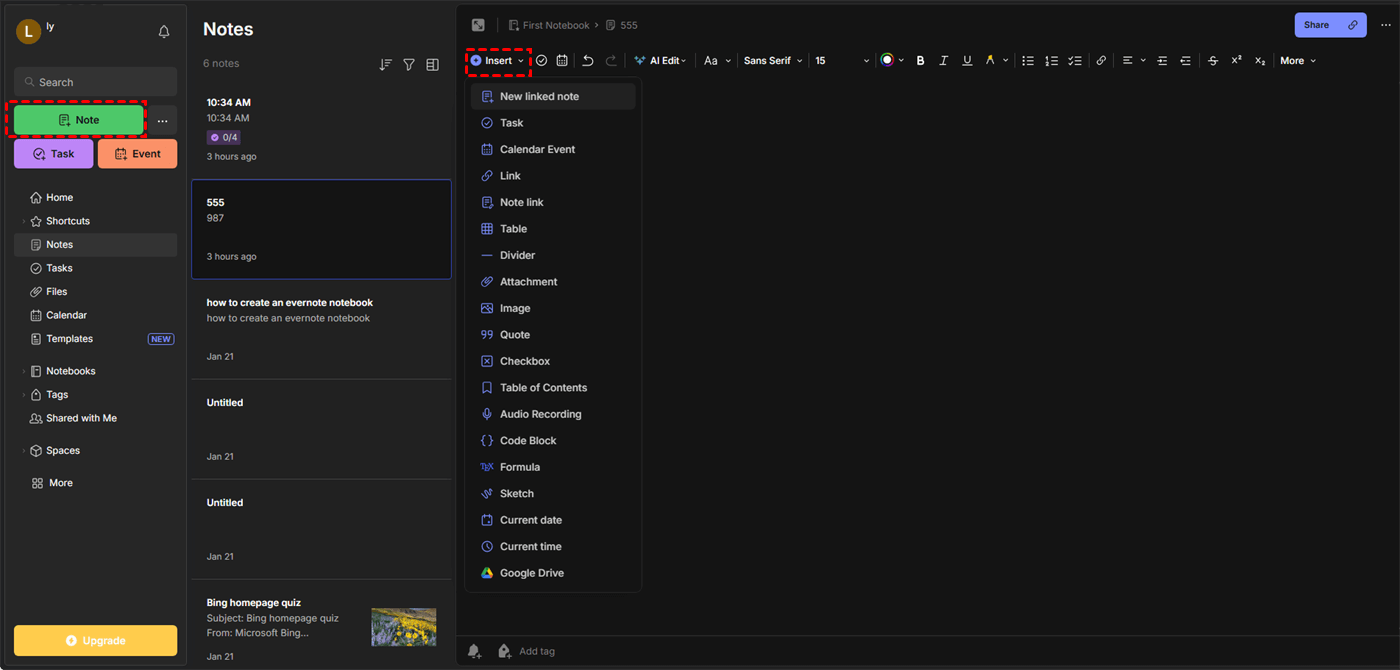Viewport: 1400px width, 670px height.
Task: Toggle bold formatting
Action: (x=920, y=61)
